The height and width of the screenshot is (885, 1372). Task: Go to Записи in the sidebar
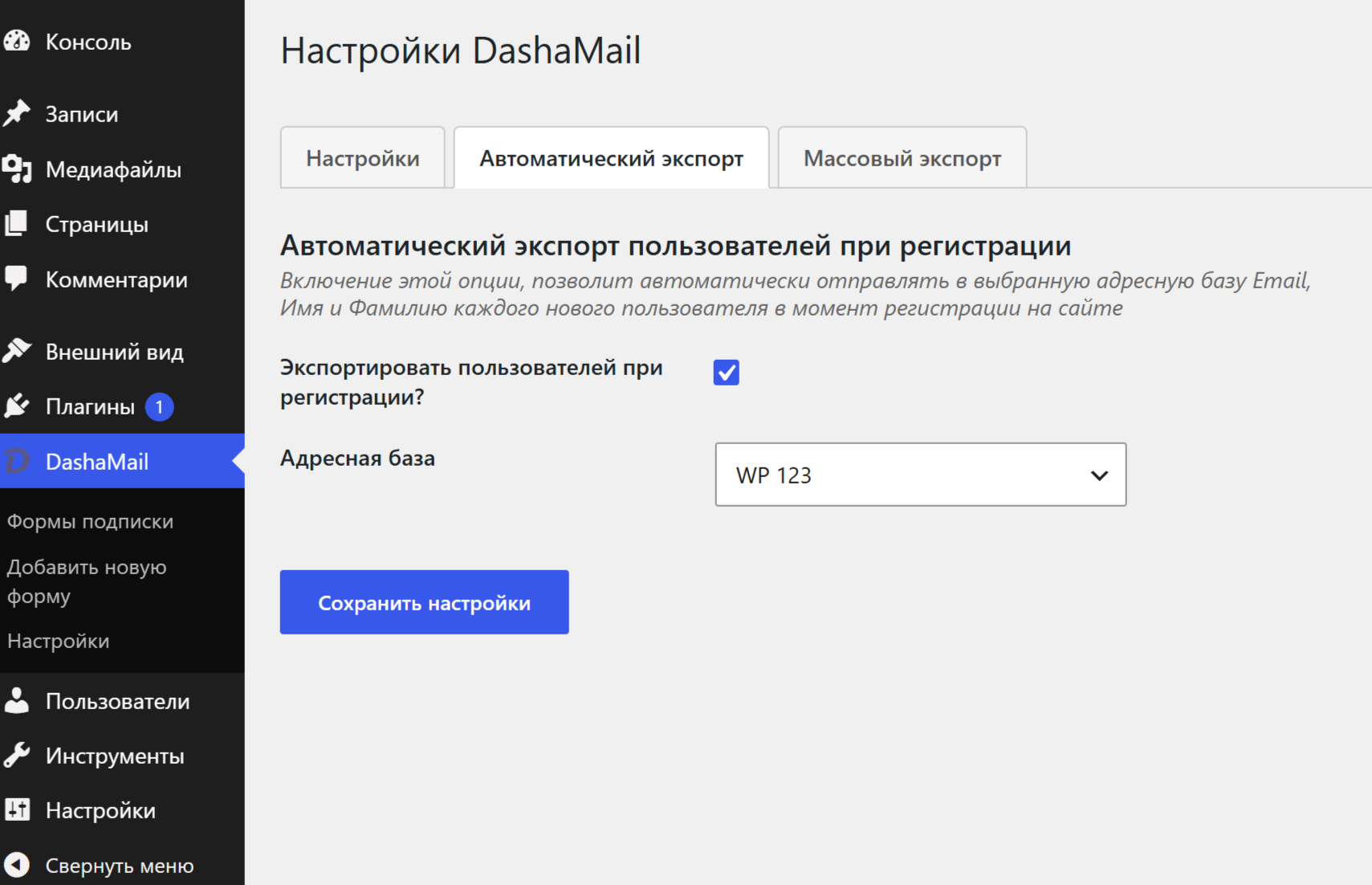[122, 114]
